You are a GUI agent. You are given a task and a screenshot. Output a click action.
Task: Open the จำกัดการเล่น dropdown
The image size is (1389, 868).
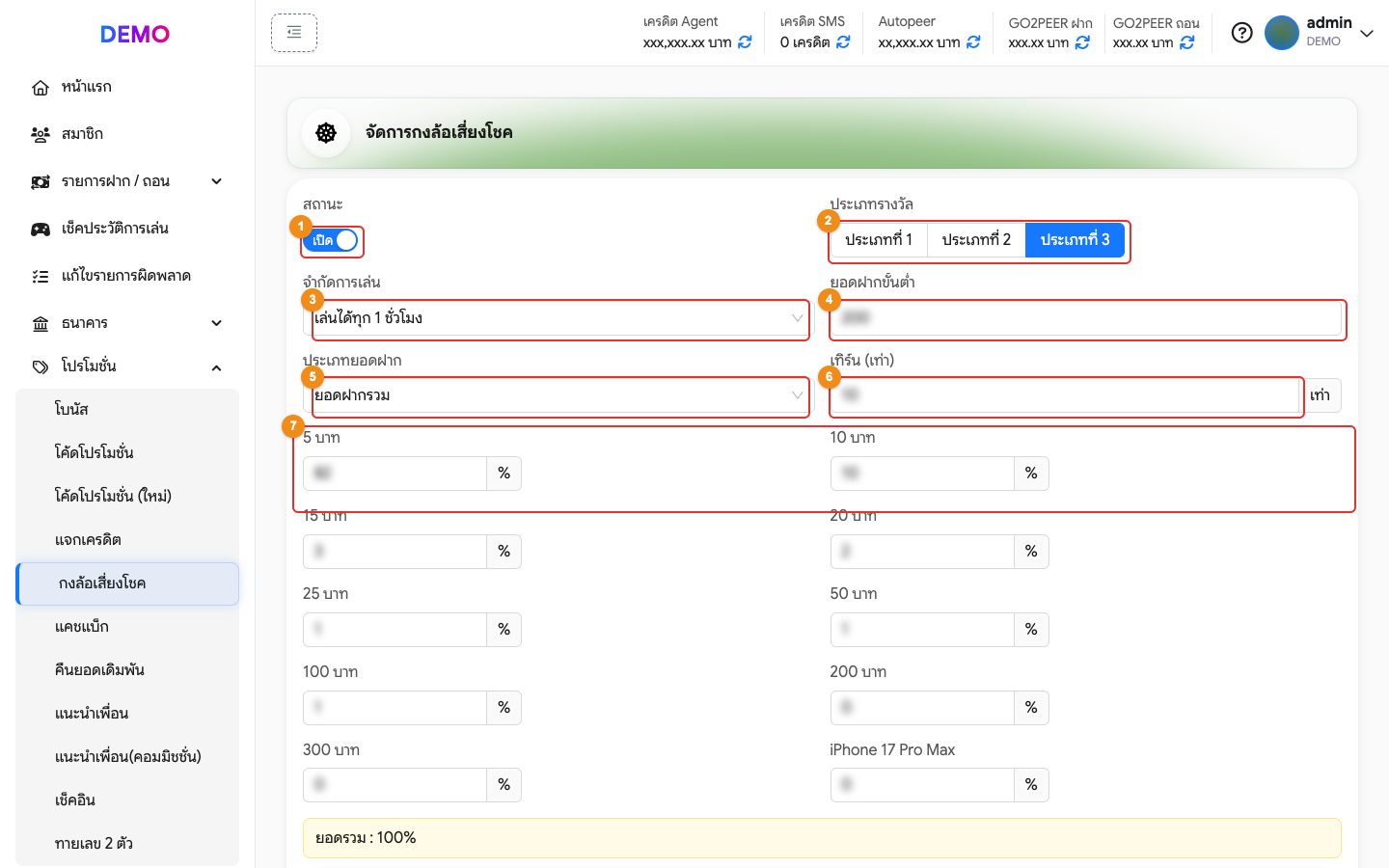(x=558, y=318)
